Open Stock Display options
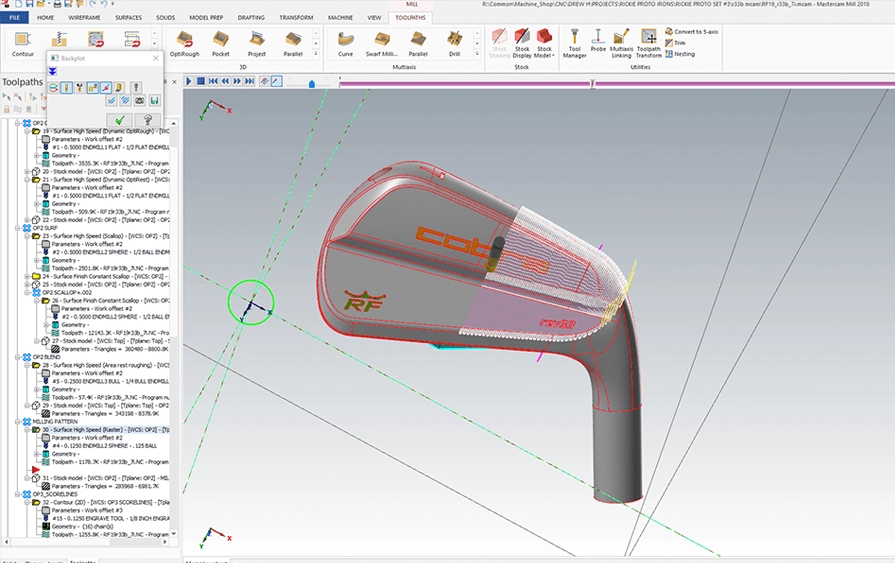This screenshot has height=563, width=895. coord(522,44)
